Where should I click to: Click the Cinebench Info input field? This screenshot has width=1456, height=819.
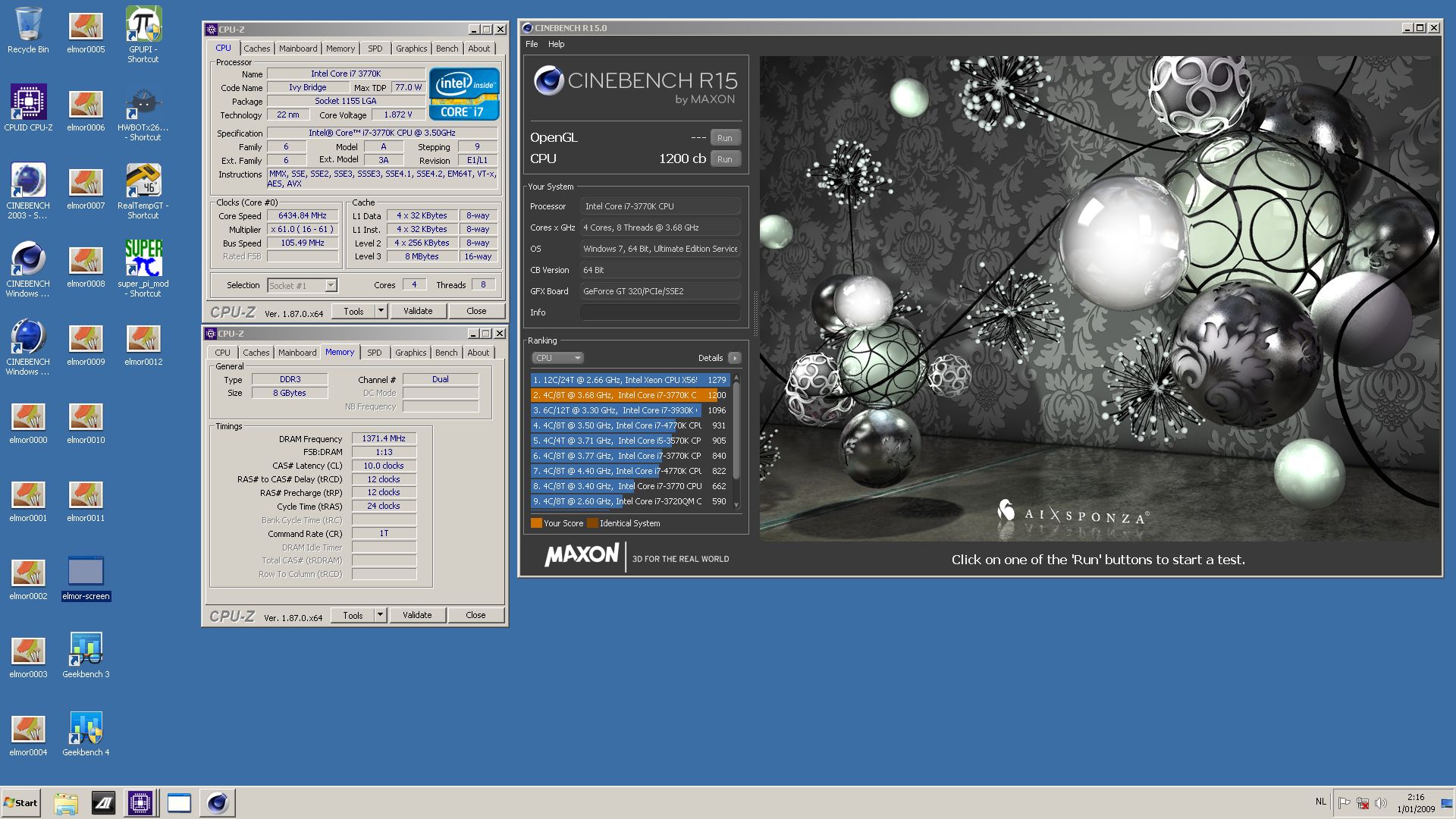661,312
